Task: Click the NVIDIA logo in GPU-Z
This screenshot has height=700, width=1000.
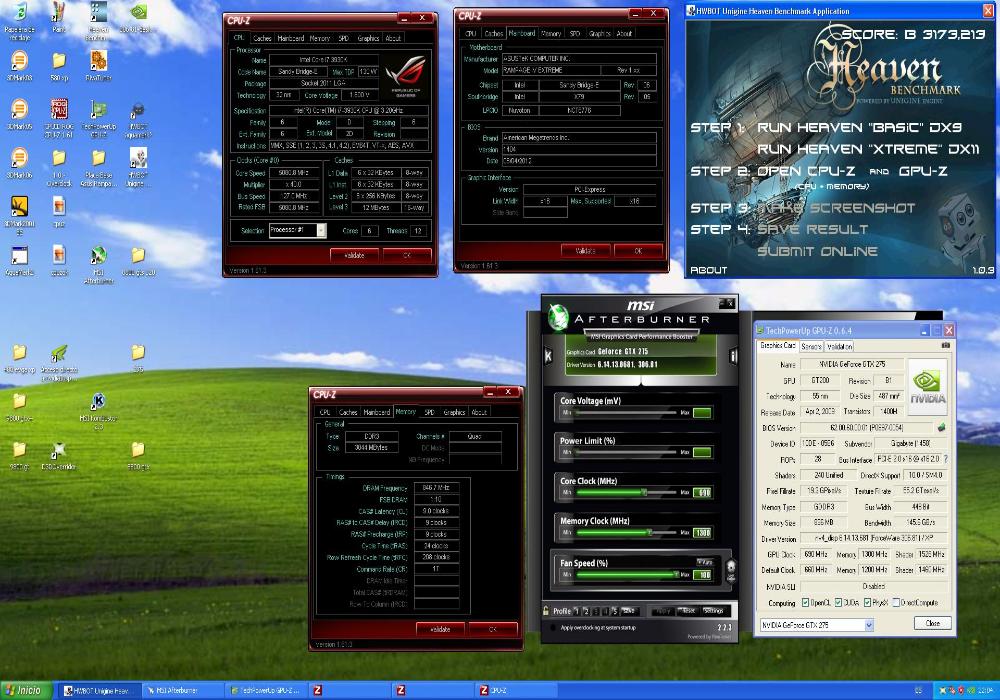Action: click(927, 386)
